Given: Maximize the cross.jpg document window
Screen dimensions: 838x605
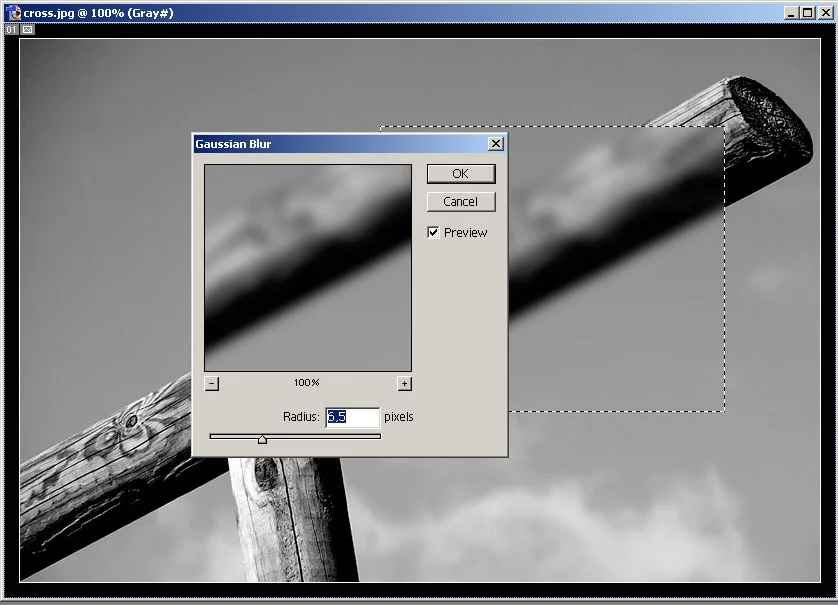Looking at the screenshot, I should coord(807,13).
